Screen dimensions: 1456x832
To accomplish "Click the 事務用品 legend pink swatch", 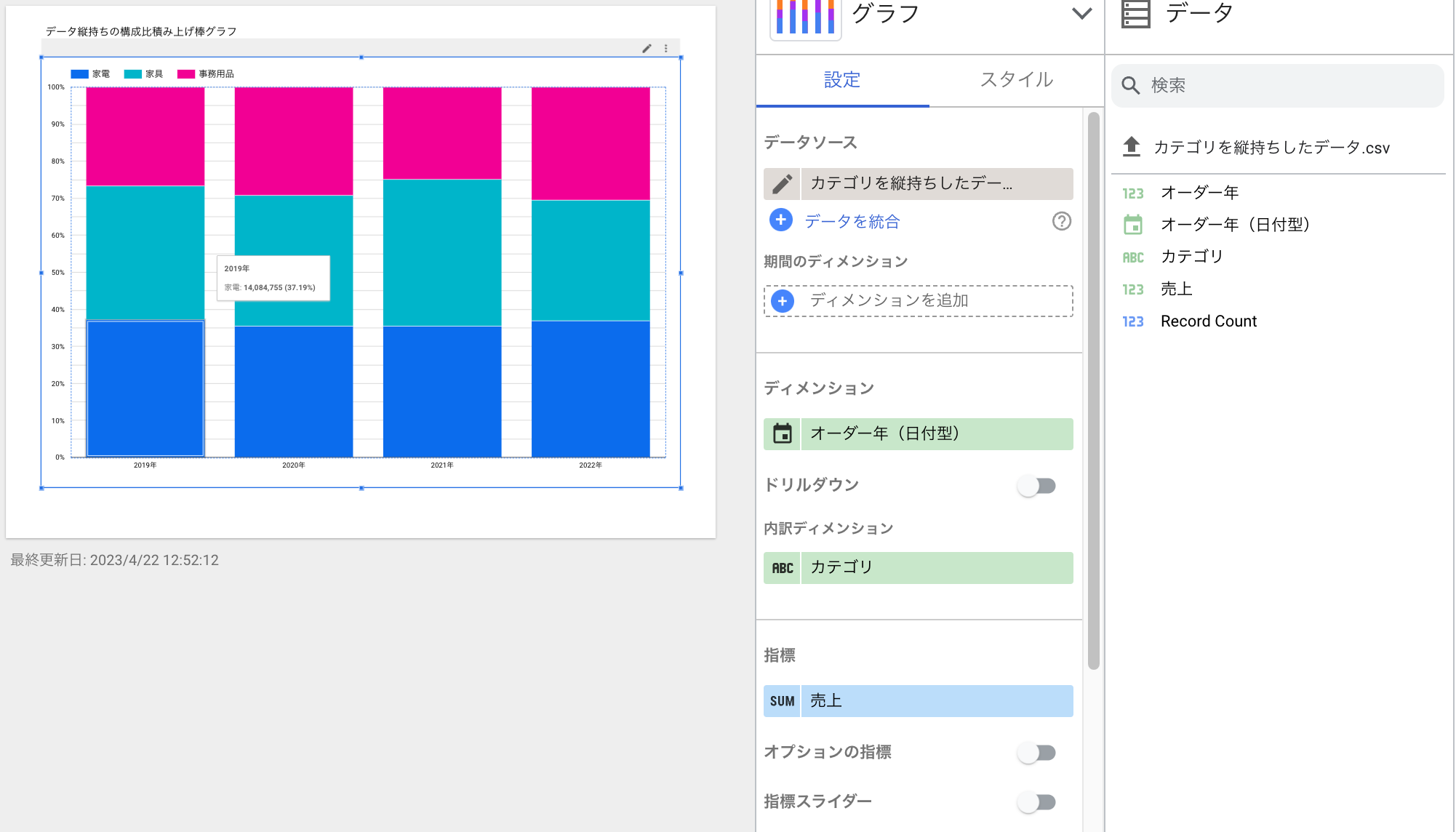I will click(x=185, y=74).
